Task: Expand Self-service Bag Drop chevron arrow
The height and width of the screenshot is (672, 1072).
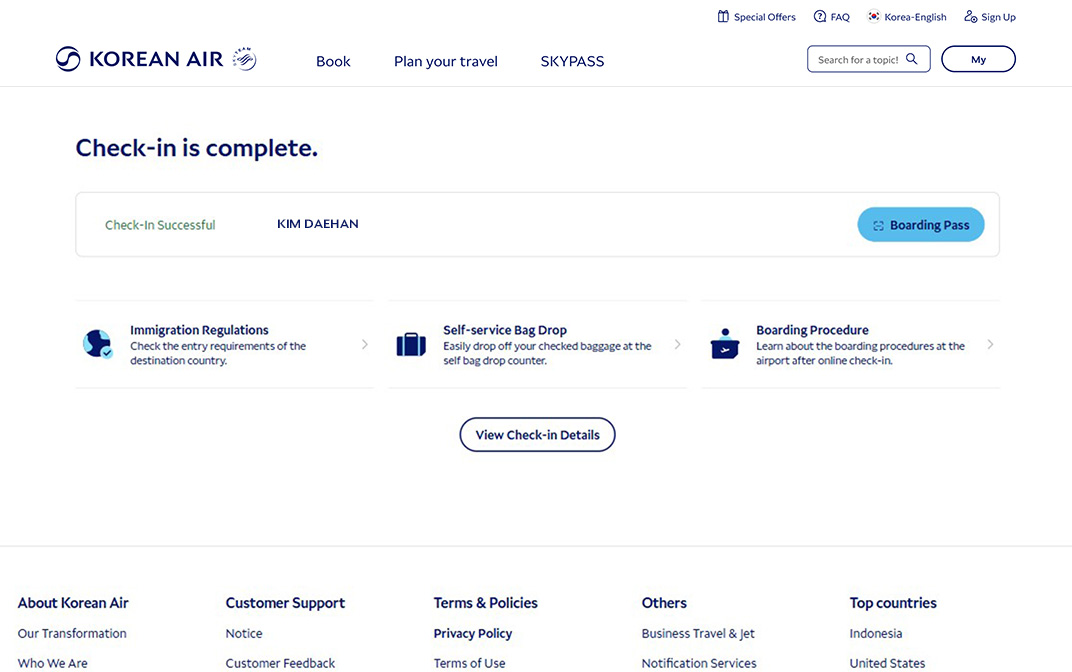Action: (x=678, y=345)
